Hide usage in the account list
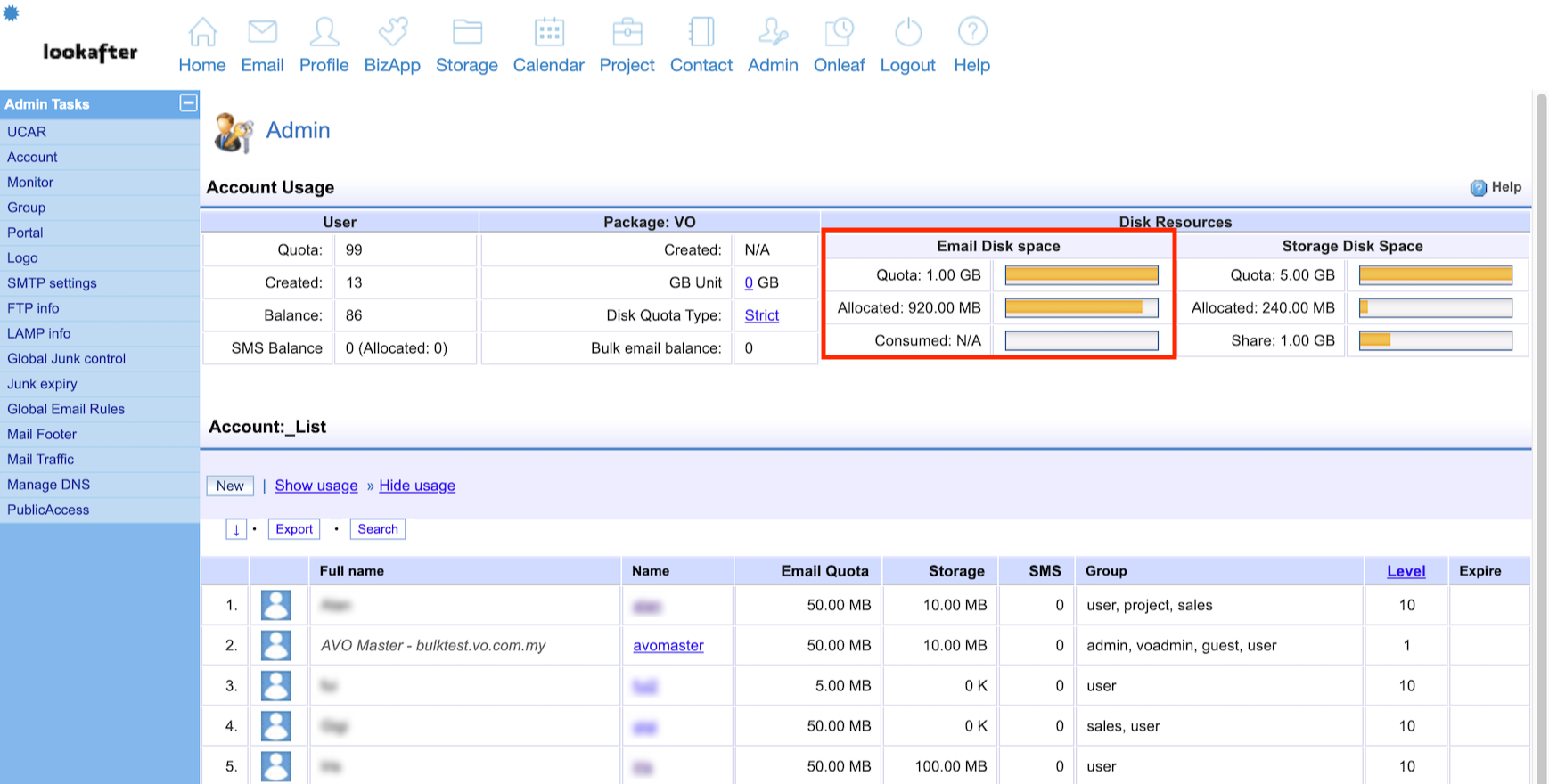This screenshot has height=784, width=1549. coord(417,486)
